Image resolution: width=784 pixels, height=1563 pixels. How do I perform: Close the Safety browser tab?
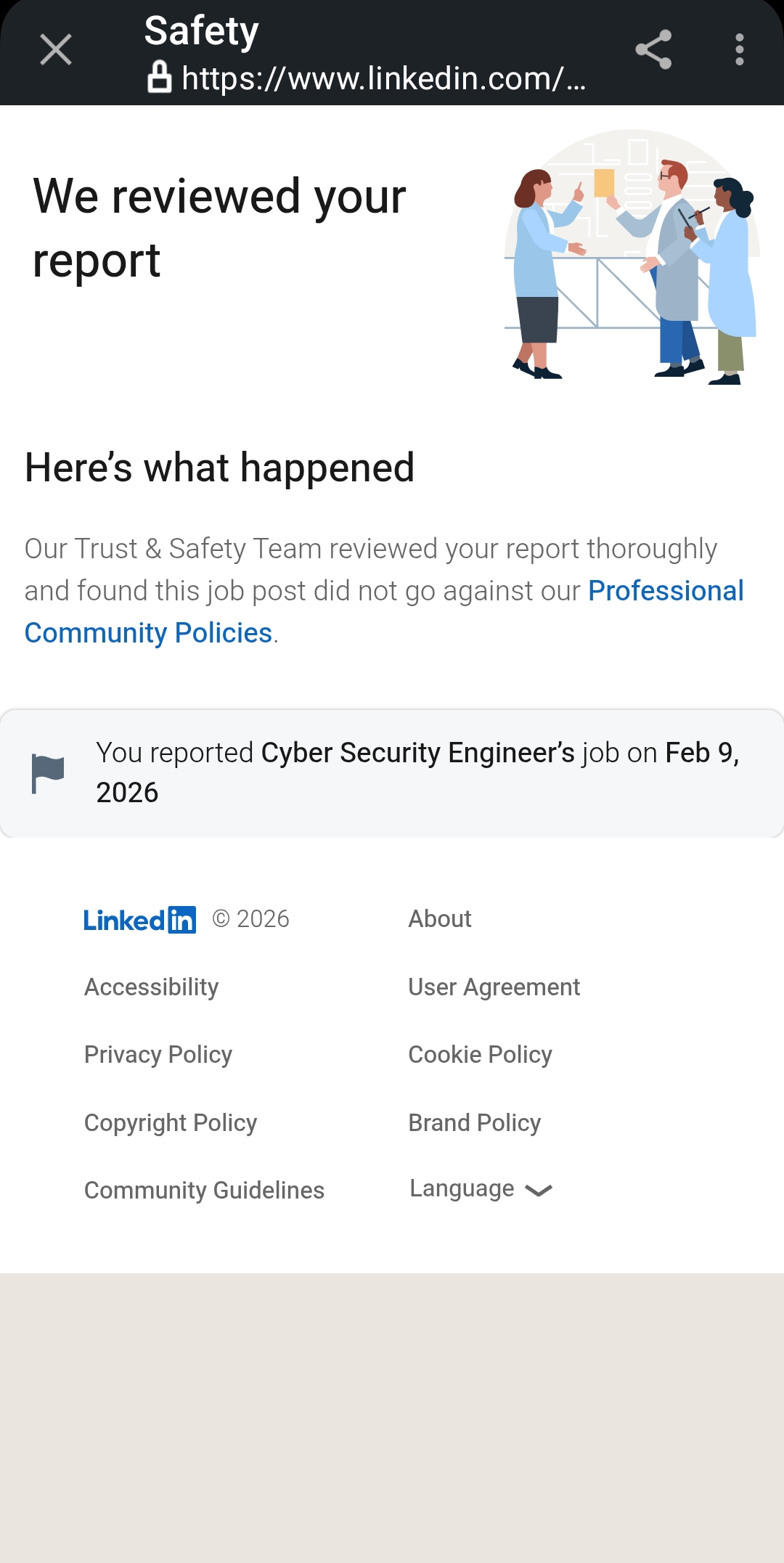tap(56, 49)
